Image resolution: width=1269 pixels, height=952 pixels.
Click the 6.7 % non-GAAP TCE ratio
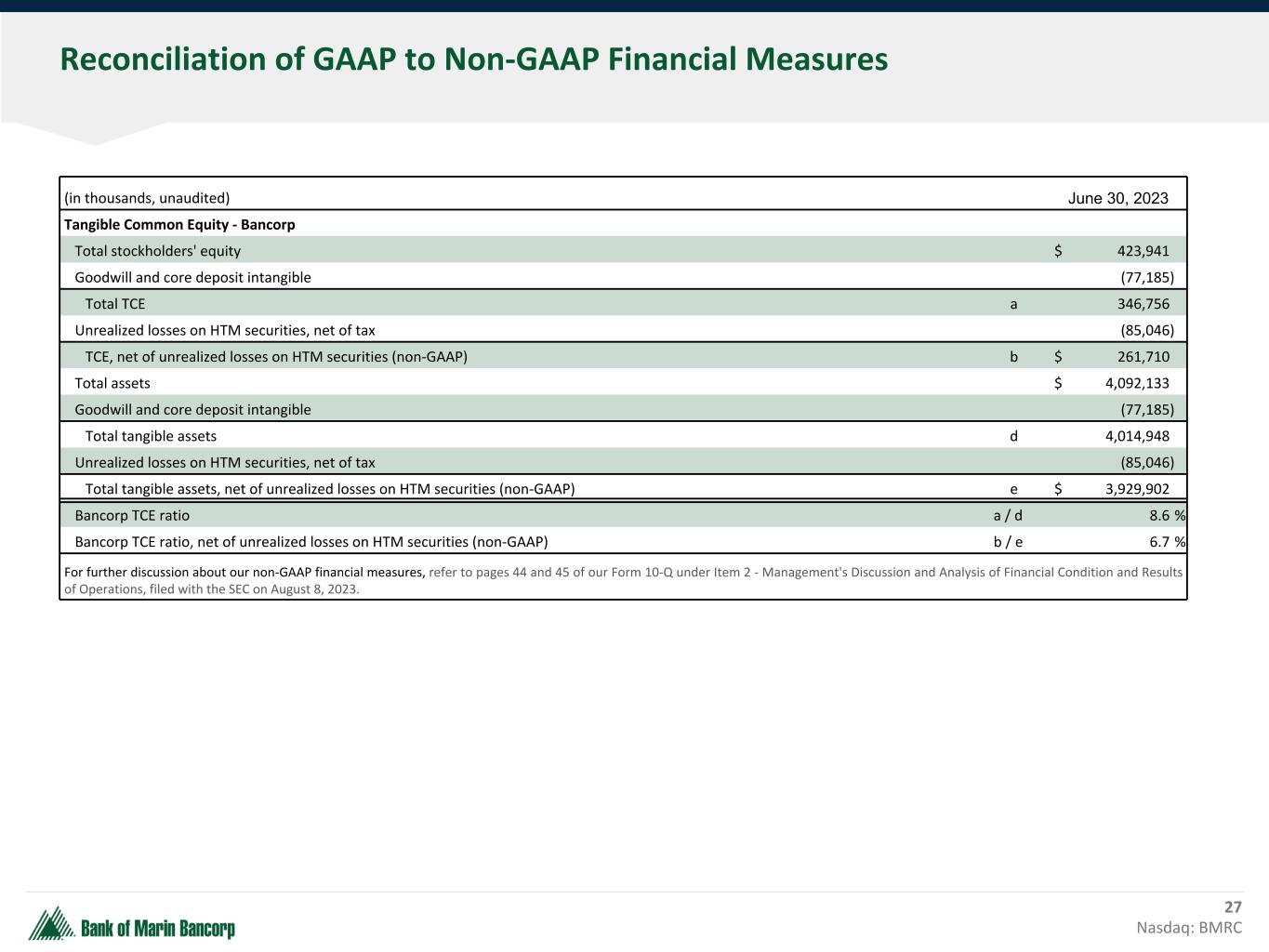(x=1167, y=542)
